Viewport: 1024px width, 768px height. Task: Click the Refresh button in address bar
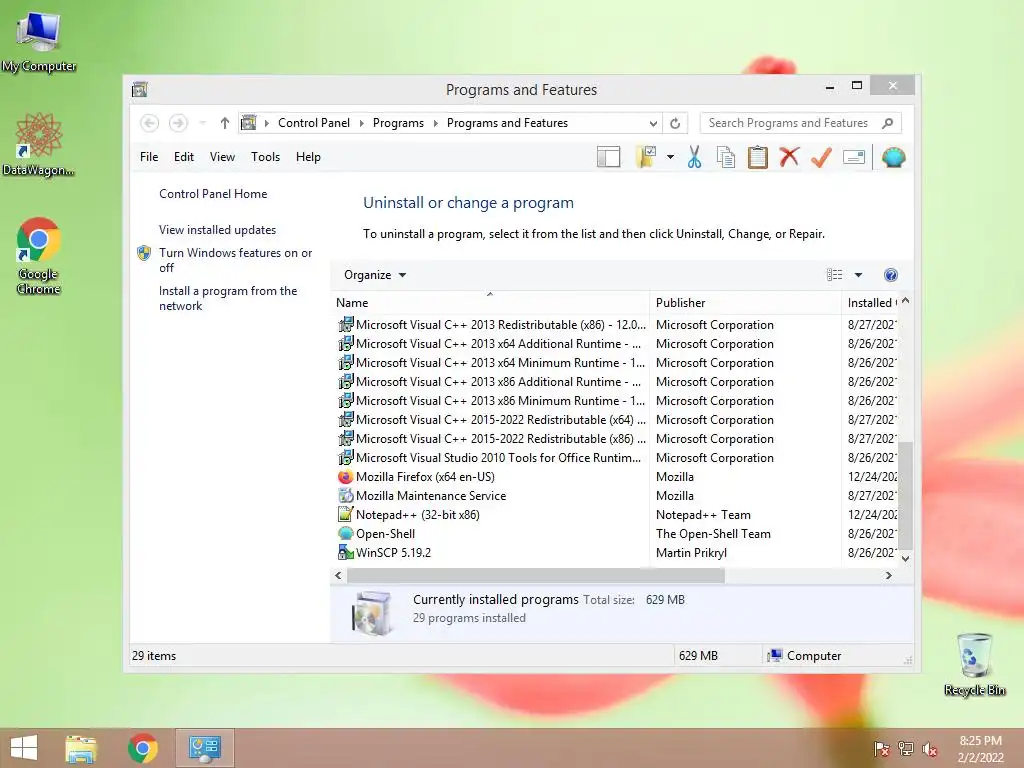pyautogui.click(x=675, y=123)
